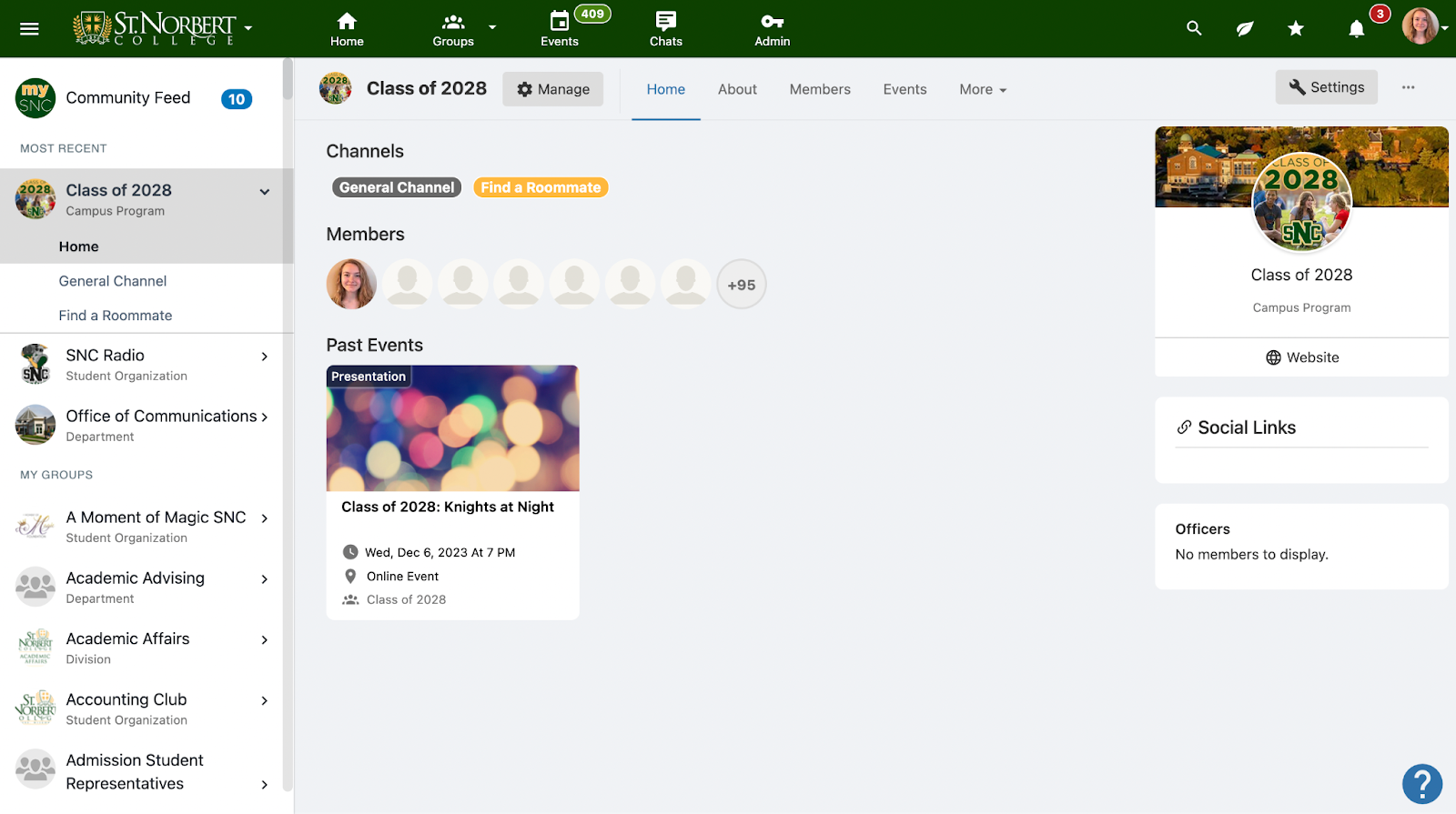Open Find a Roommate channel tag

(541, 187)
